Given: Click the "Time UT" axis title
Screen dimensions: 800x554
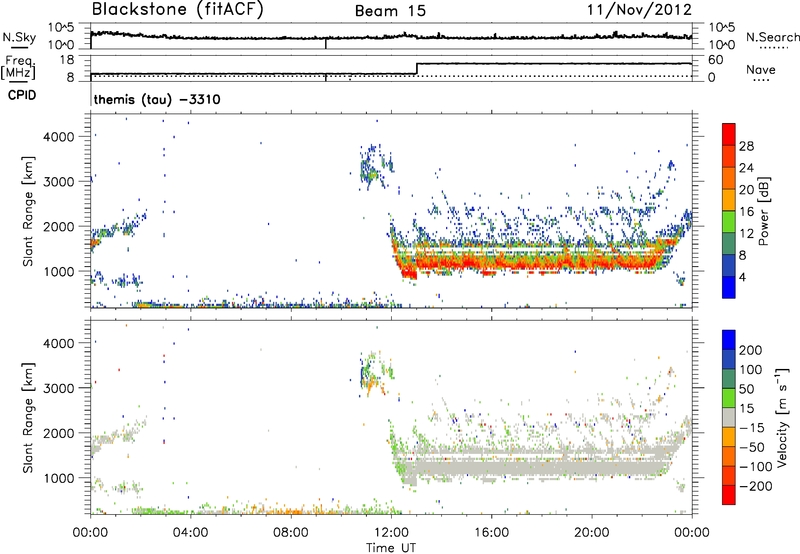Looking at the screenshot, I should click(391, 548).
